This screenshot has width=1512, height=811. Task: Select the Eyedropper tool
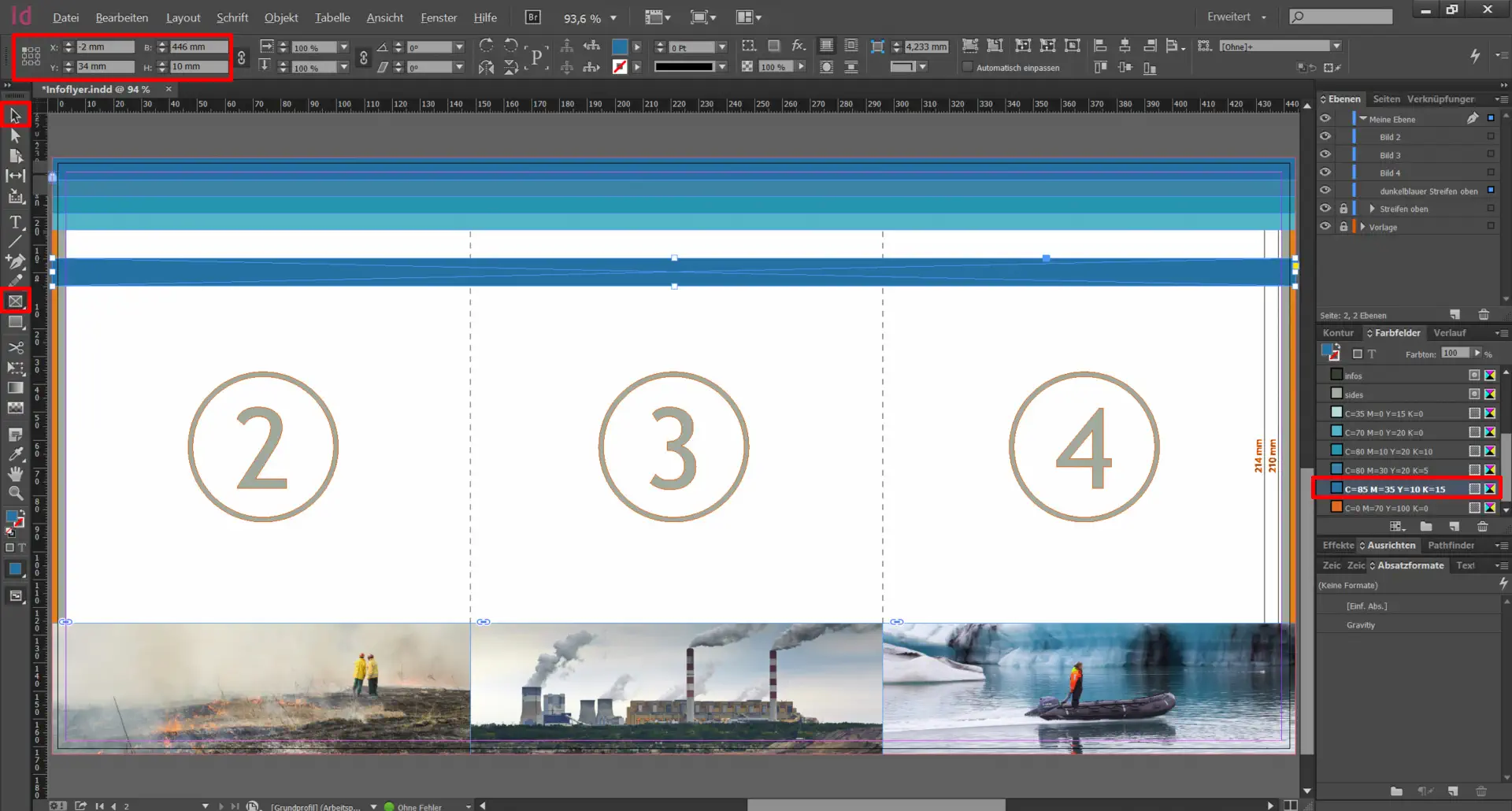[x=15, y=454]
